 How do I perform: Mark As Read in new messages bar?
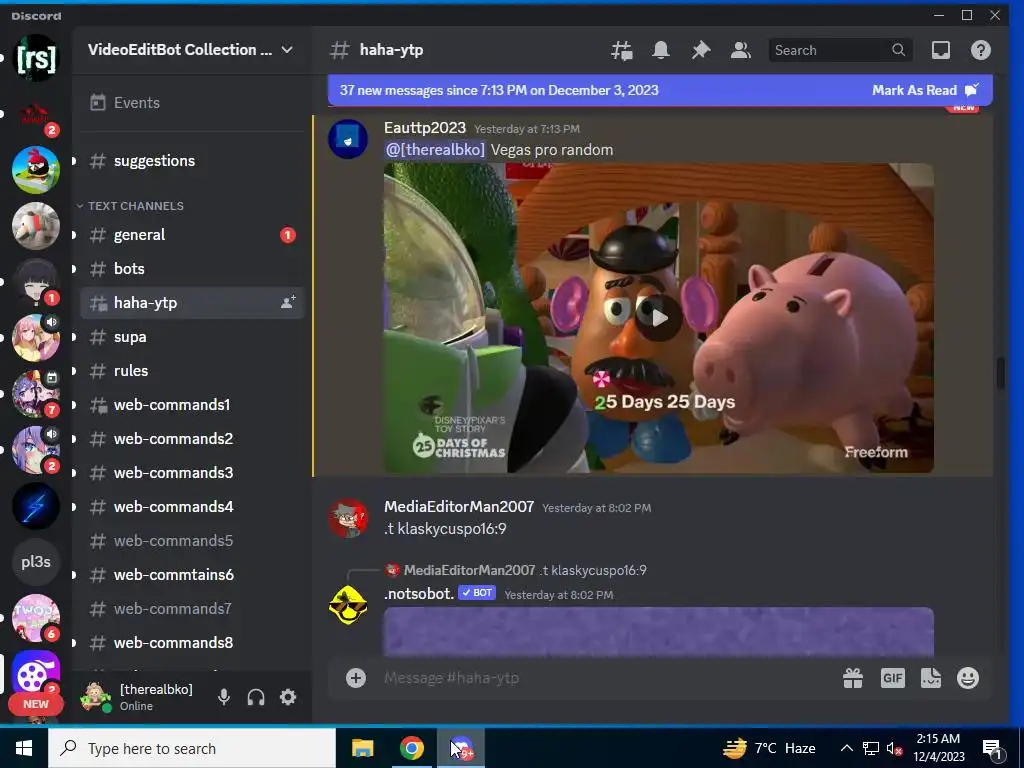pos(925,90)
